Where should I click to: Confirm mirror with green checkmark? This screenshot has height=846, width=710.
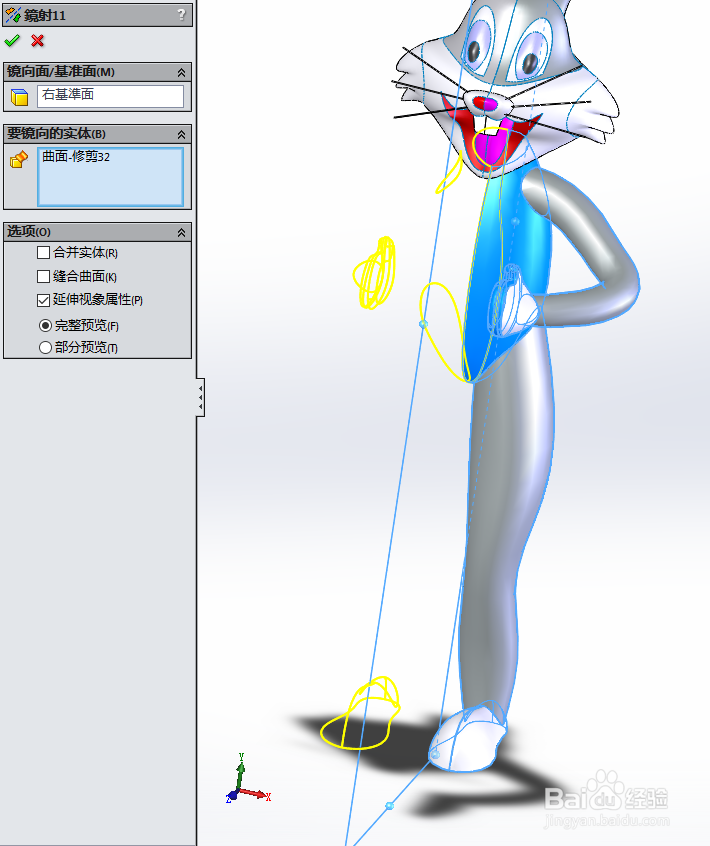pos(12,40)
